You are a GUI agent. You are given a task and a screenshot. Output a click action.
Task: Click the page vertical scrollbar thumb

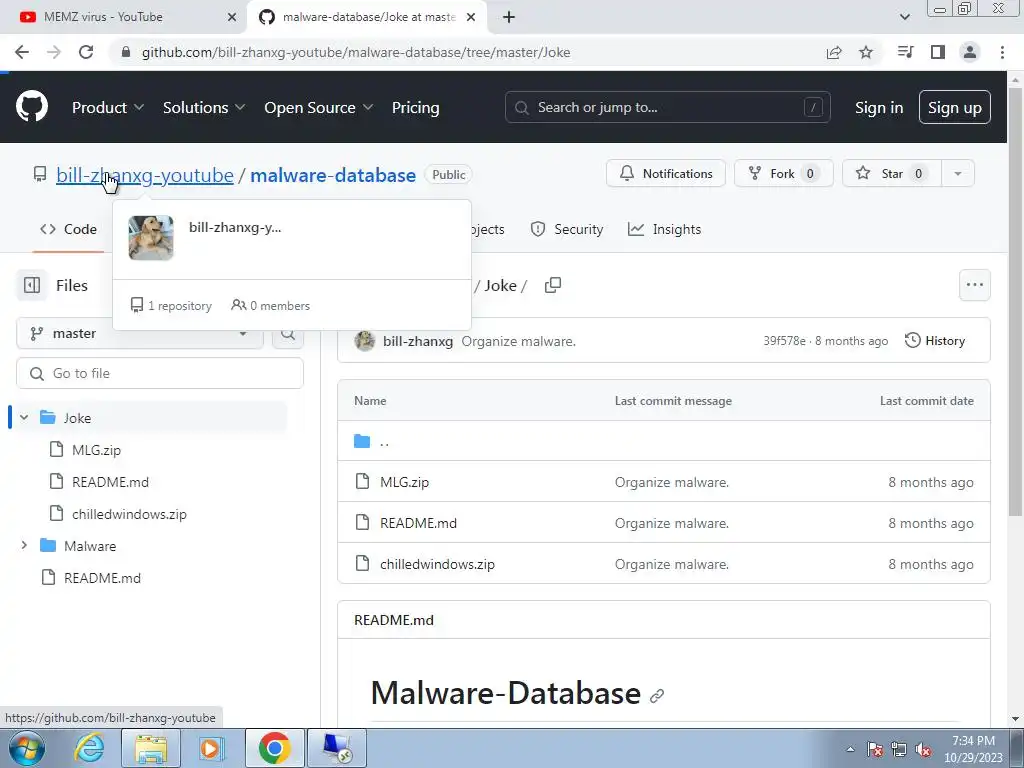1015,300
